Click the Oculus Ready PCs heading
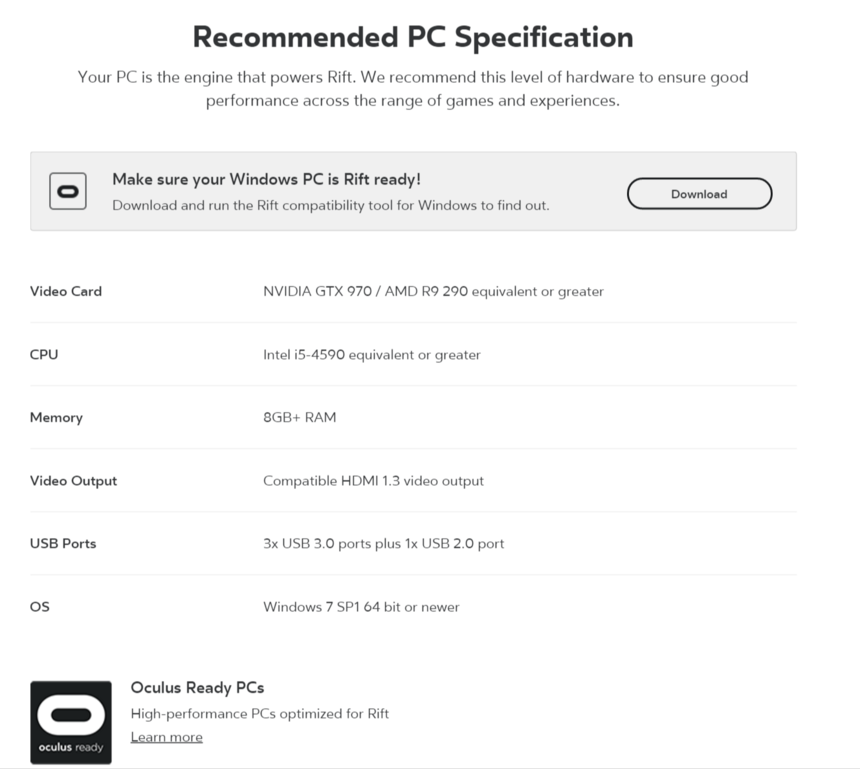The image size is (860, 769). click(197, 688)
